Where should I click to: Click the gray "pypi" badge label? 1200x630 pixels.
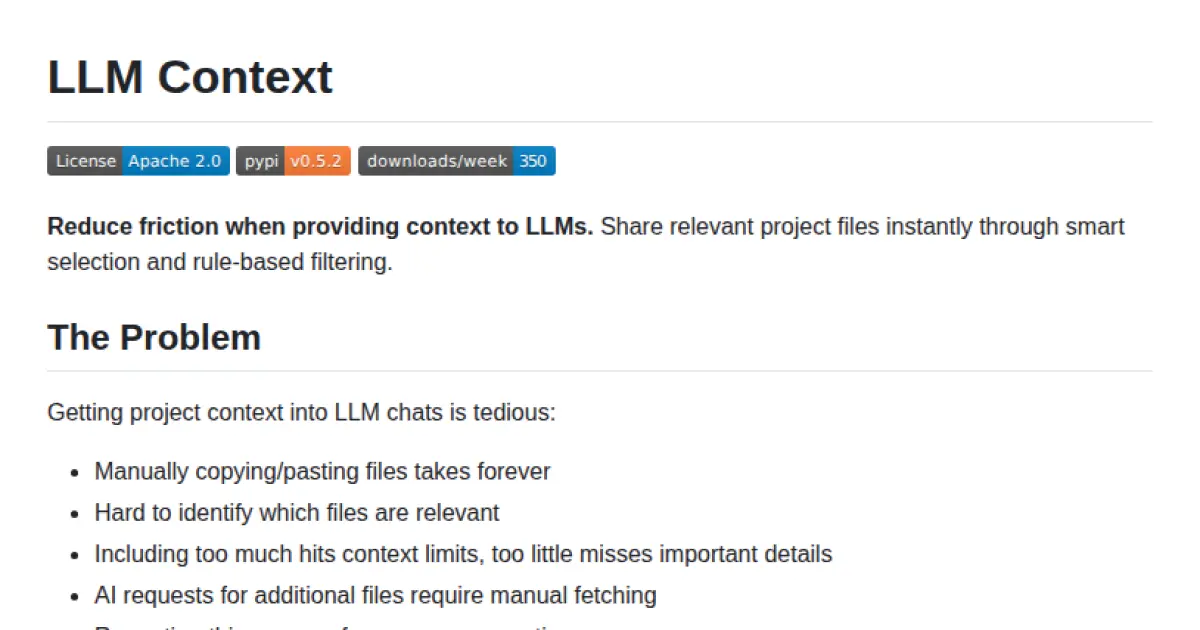261,161
